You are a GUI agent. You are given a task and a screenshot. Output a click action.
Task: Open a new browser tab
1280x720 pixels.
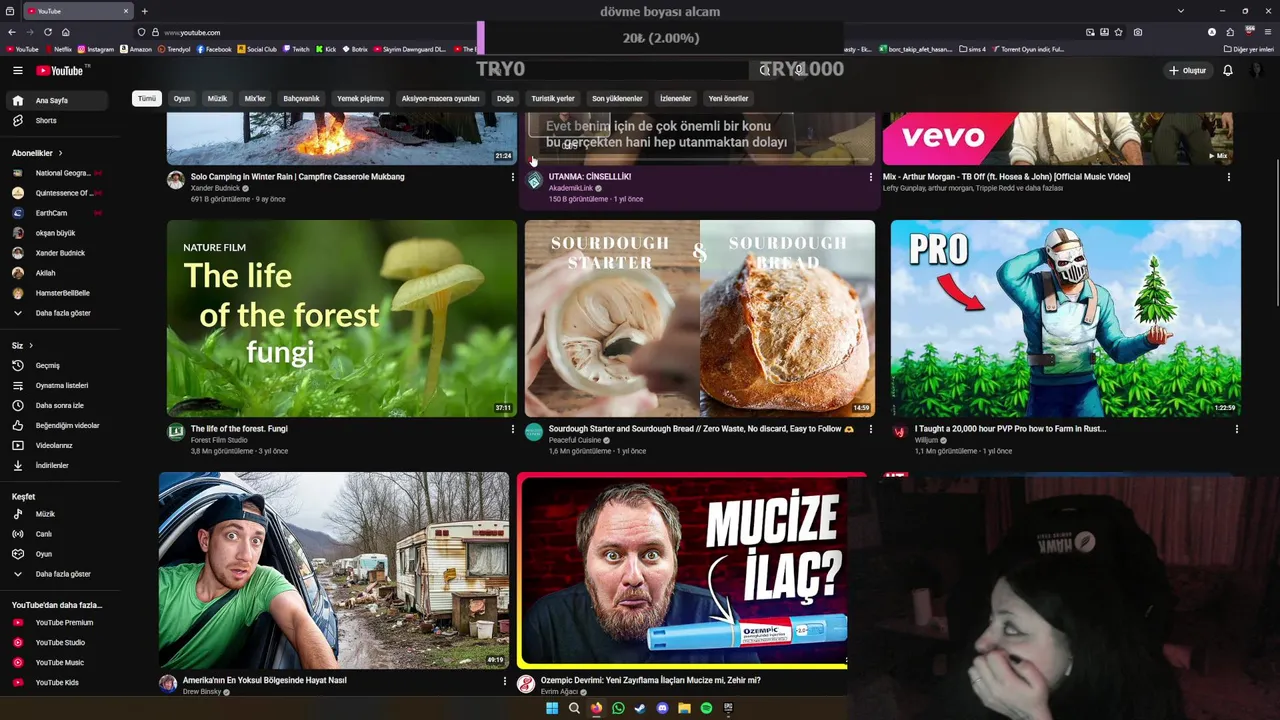(145, 11)
